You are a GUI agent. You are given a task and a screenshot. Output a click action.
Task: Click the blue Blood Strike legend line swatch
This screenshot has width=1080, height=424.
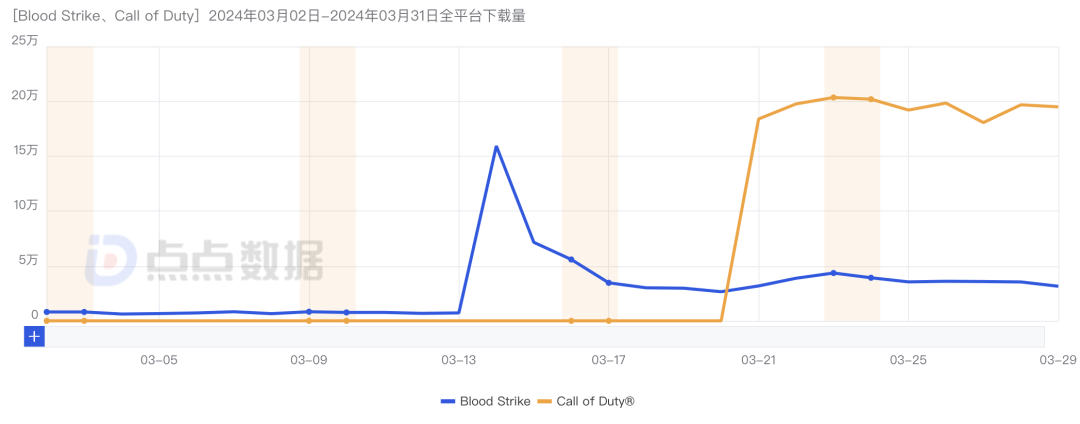449,401
